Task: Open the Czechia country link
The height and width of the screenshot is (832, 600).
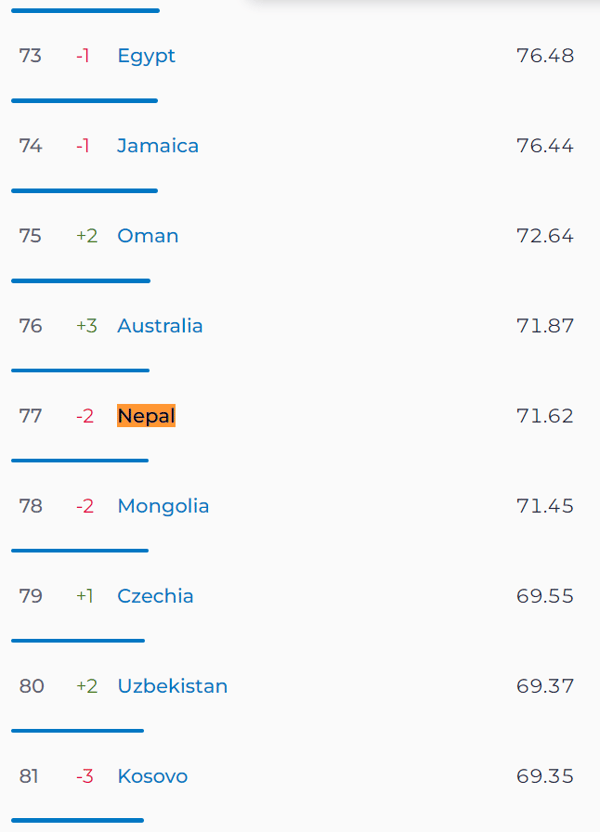Action: 155,596
